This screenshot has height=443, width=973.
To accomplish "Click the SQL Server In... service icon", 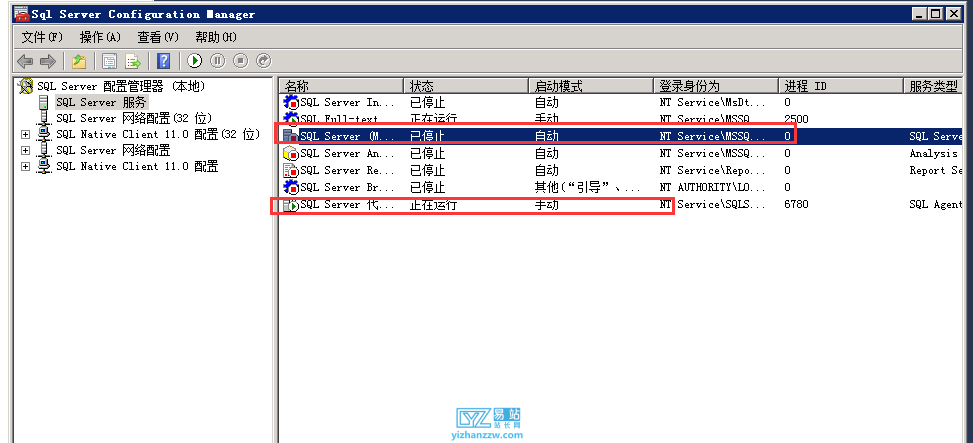I will coord(291,102).
